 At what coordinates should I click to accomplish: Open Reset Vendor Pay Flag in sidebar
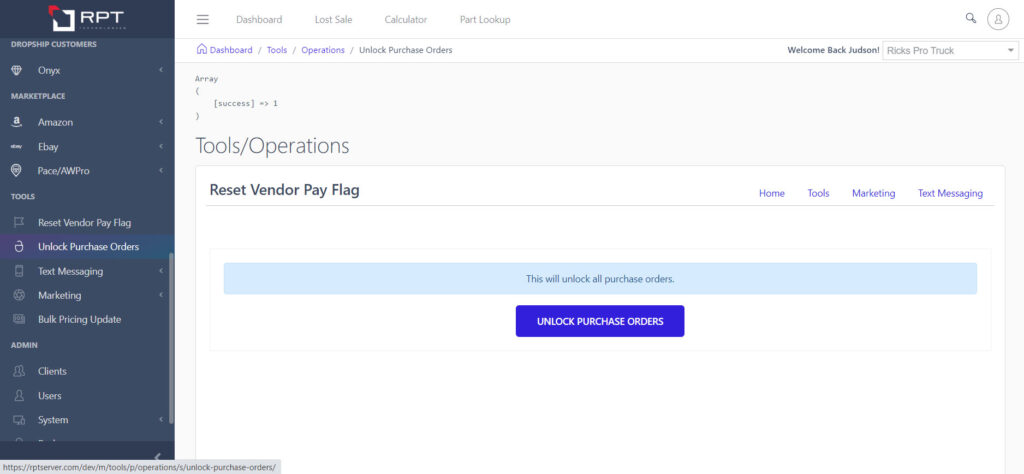(84, 223)
